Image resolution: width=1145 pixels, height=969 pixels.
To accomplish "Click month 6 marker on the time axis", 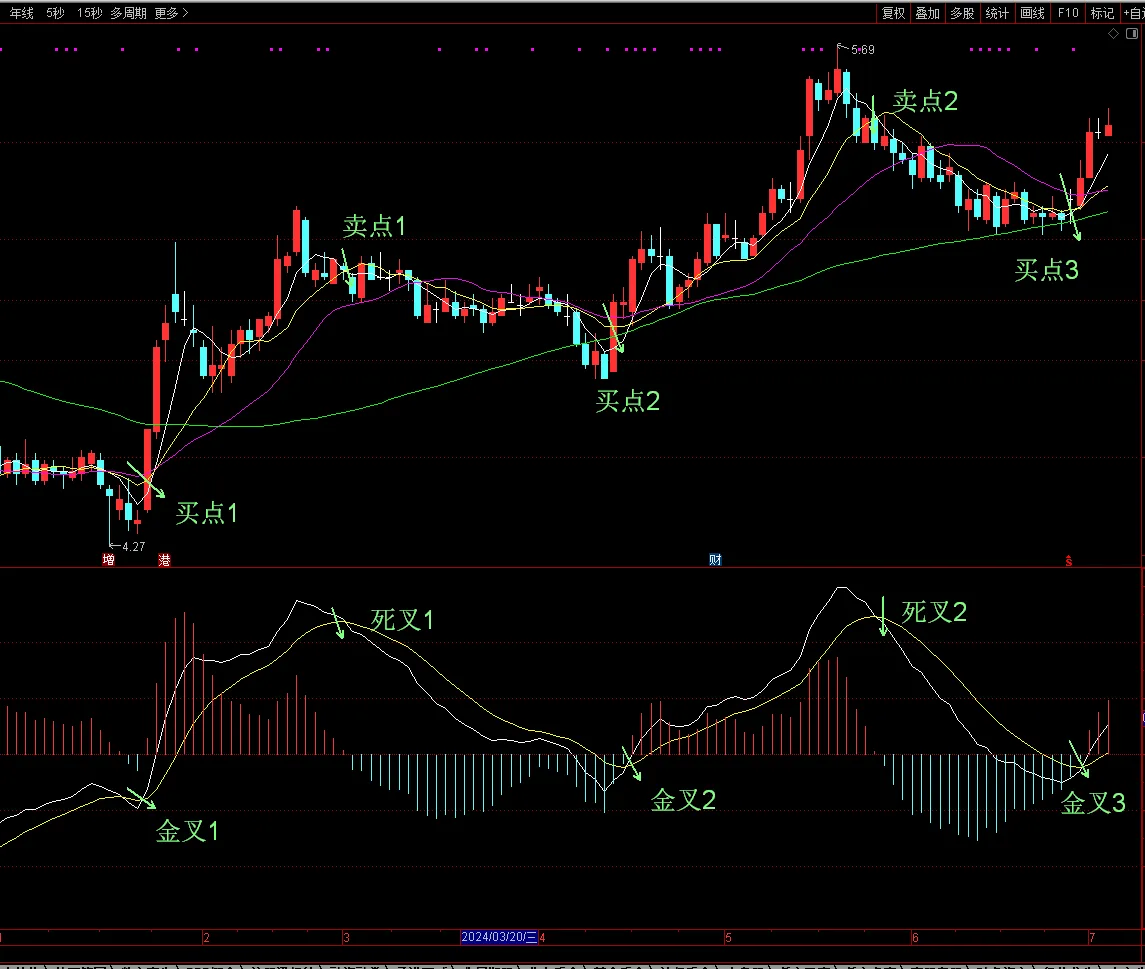I will pos(915,938).
